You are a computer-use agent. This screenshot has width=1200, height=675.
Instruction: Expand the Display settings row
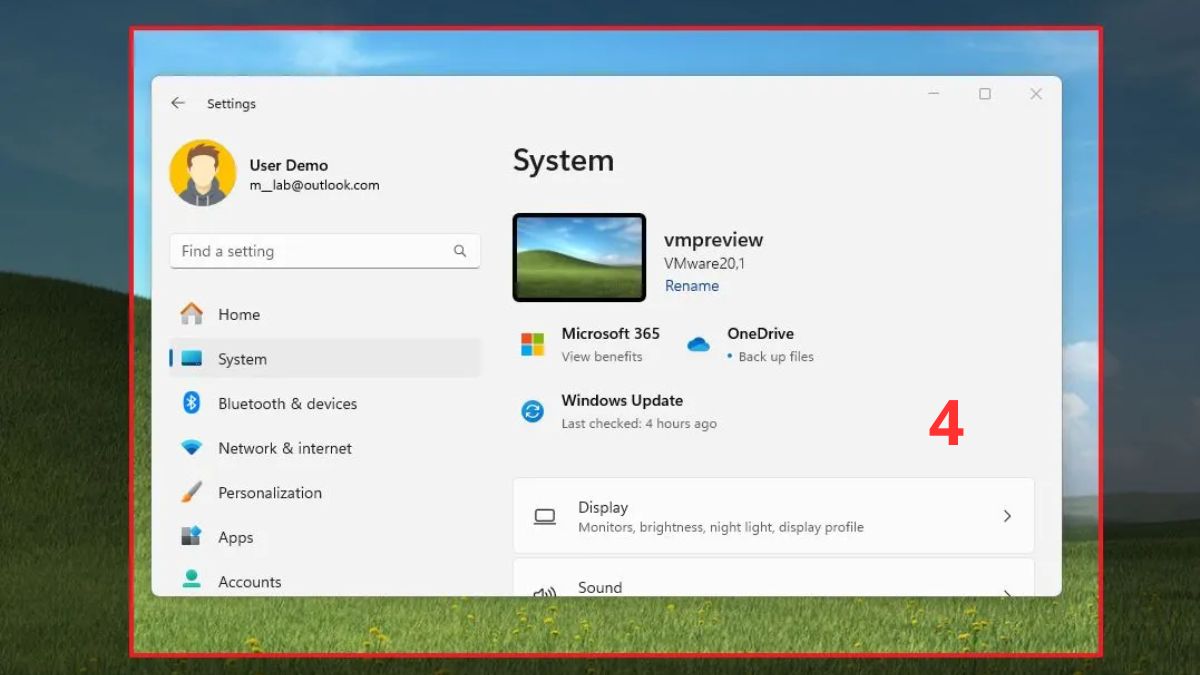pyautogui.click(x=773, y=515)
